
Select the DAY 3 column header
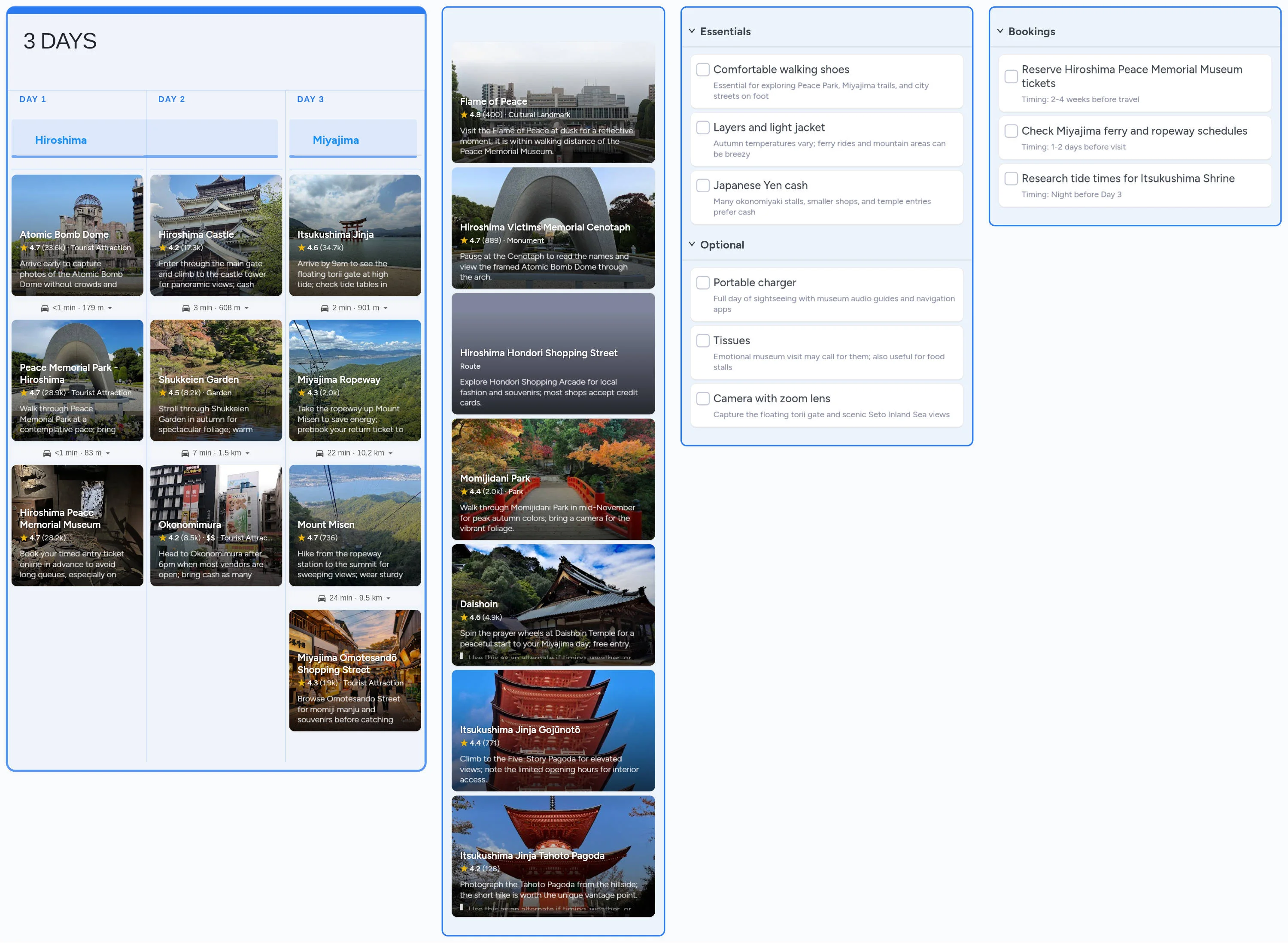tap(310, 99)
